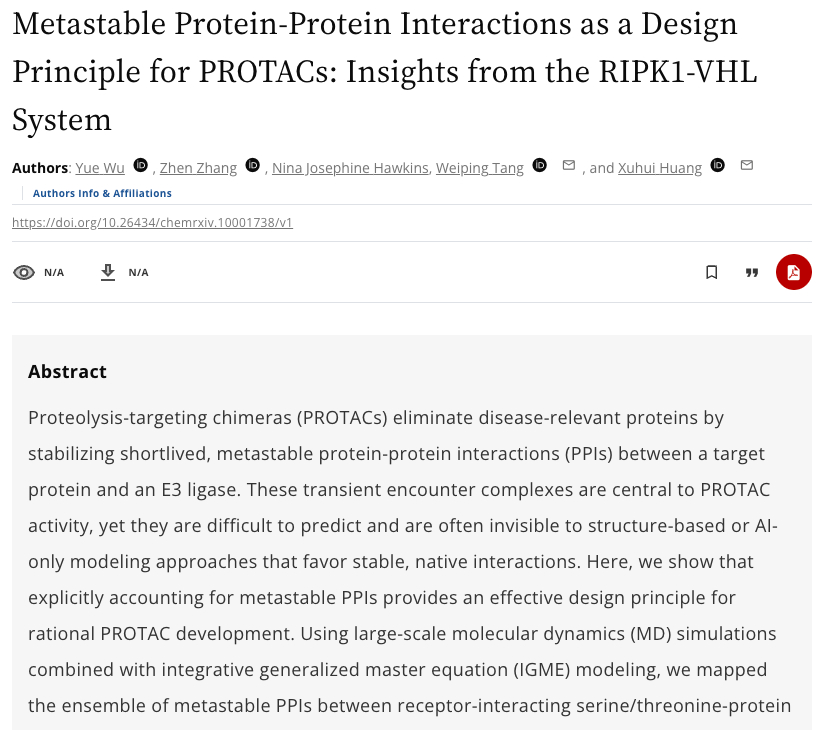Viewport: 820px width, 730px height.
Task: Open Yue Wu's ORCID profile icon
Action: (141, 166)
